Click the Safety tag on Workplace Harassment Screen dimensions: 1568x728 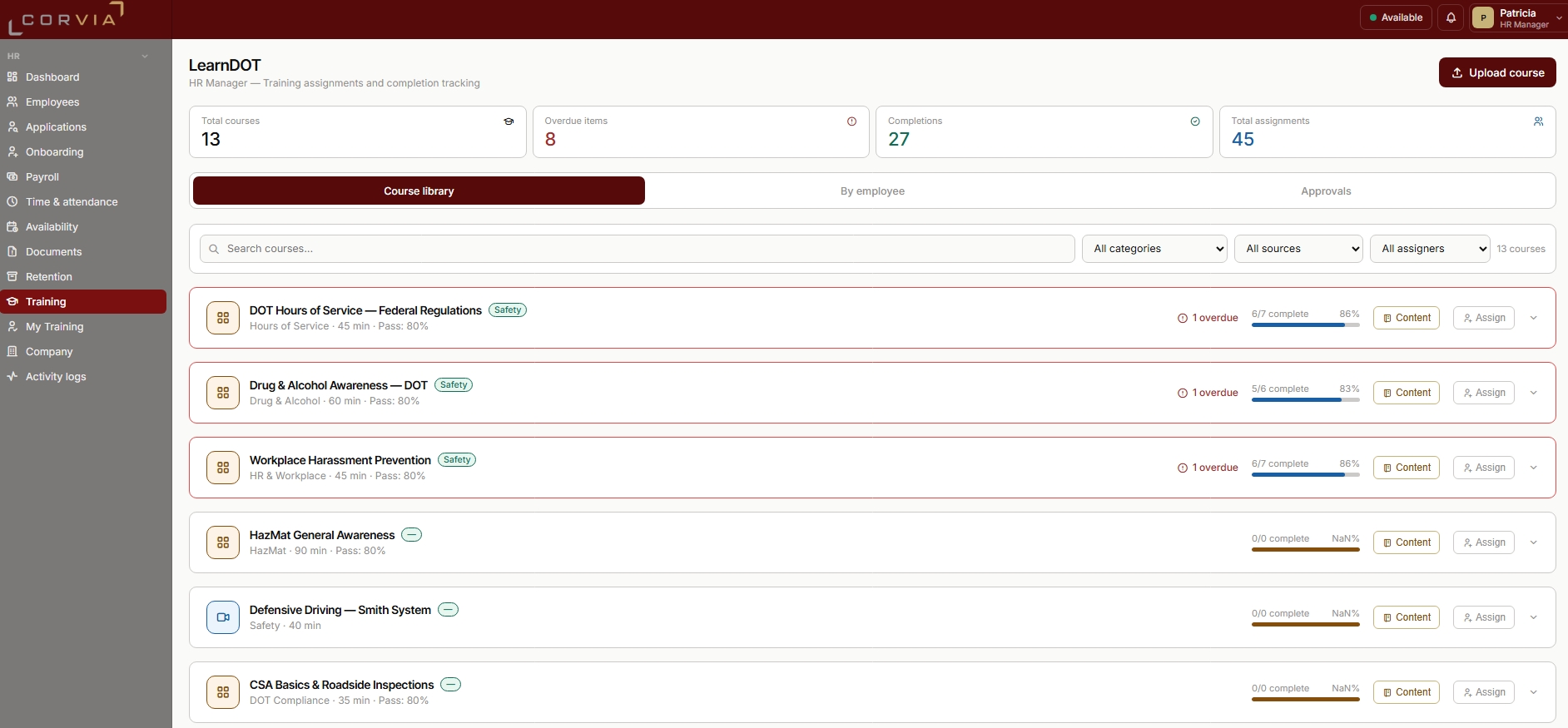(457, 459)
